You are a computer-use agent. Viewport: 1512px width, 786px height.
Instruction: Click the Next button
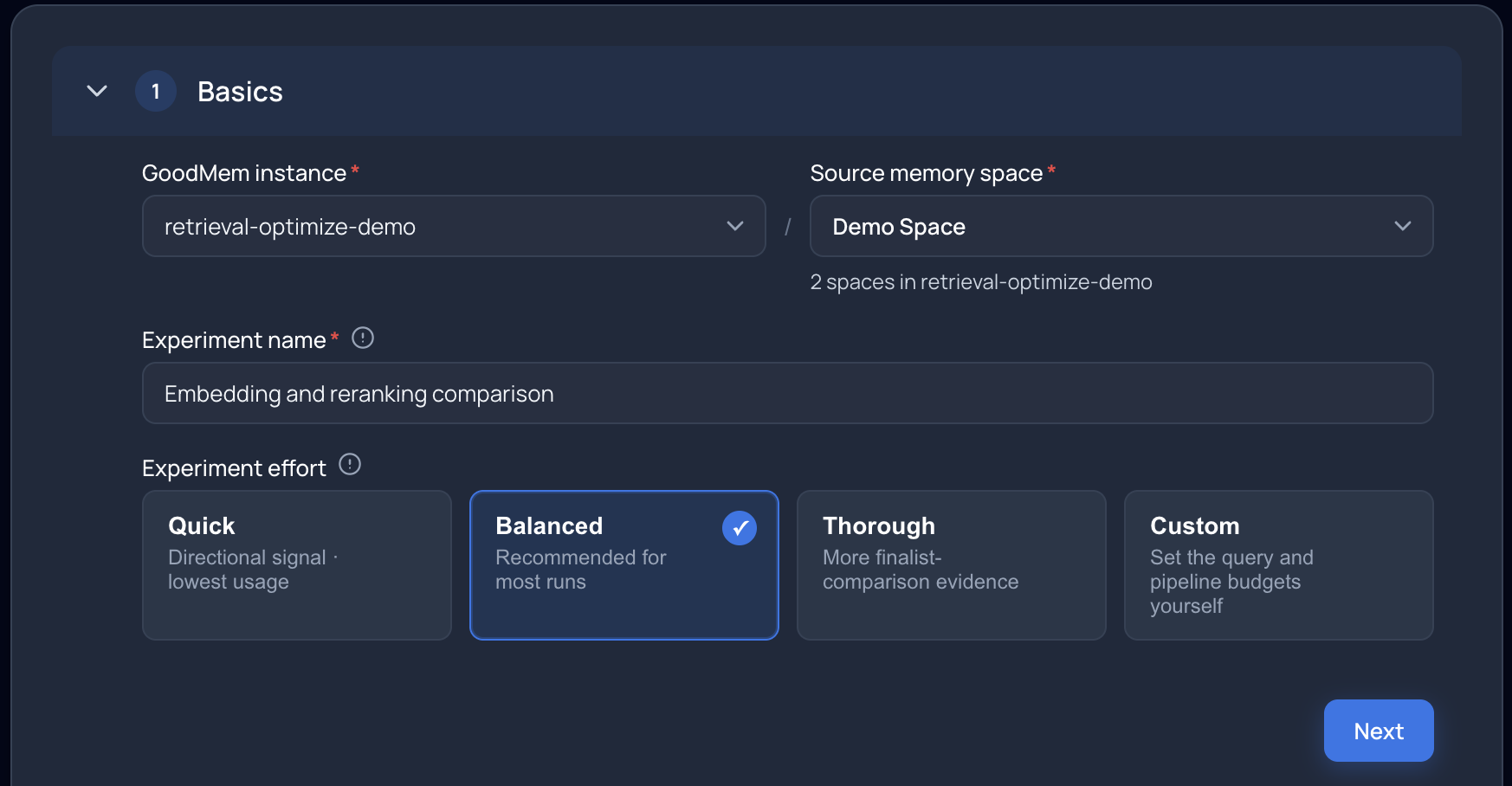[1379, 731]
